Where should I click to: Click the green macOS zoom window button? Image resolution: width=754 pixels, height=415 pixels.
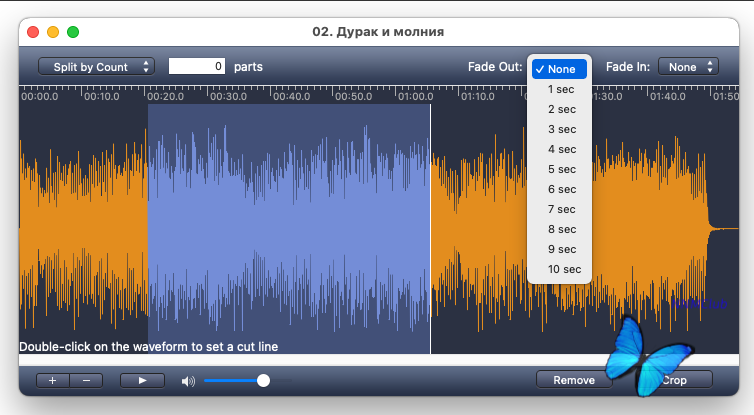tap(73, 32)
